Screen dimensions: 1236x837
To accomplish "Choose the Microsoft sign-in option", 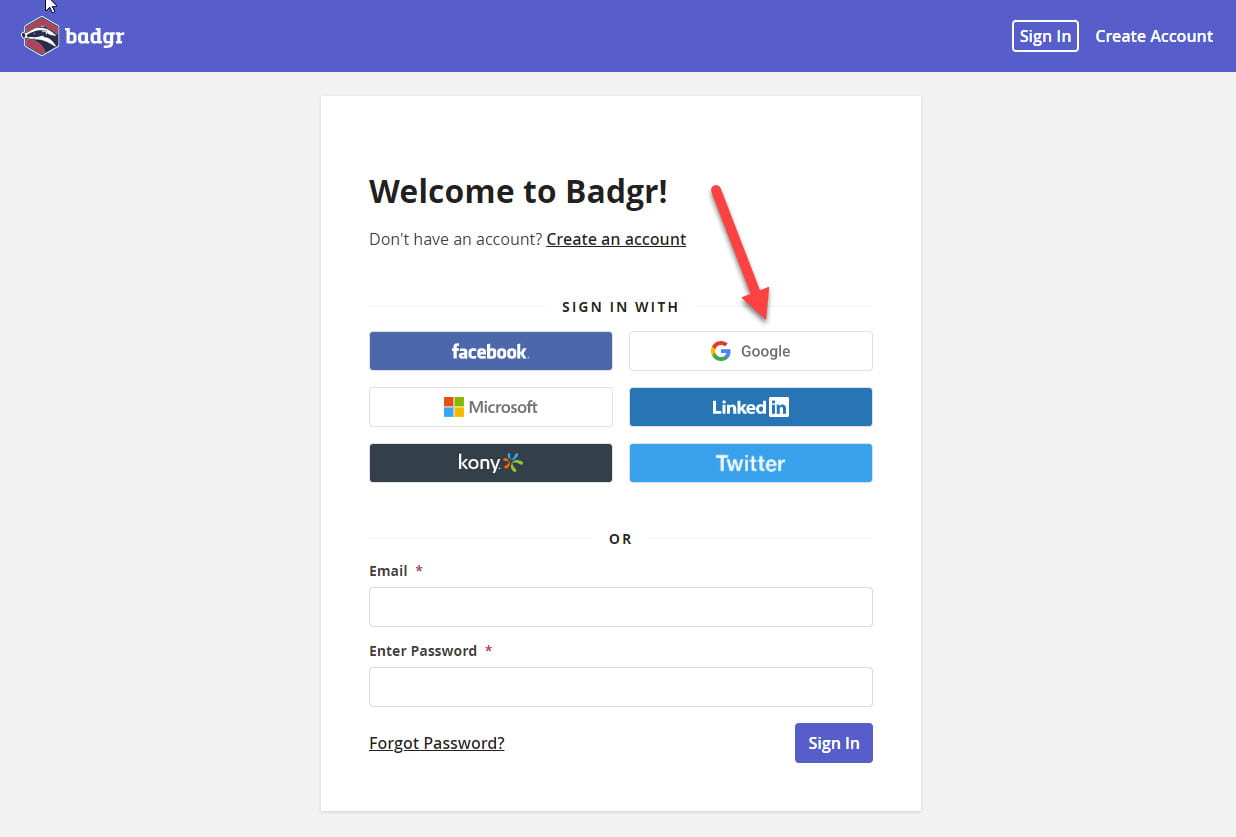I will (491, 407).
